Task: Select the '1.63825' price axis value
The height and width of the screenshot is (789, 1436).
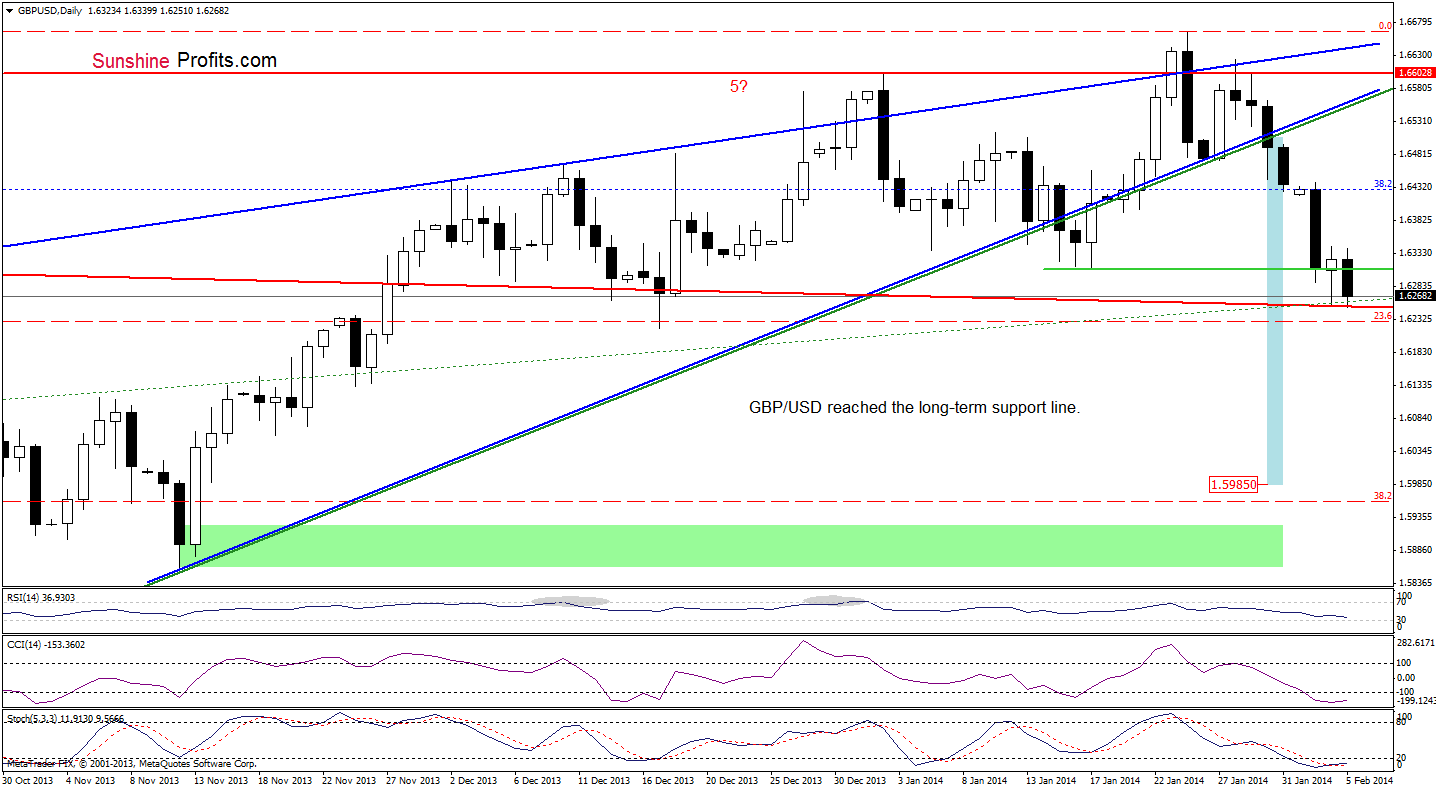Action: pos(1414,219)
